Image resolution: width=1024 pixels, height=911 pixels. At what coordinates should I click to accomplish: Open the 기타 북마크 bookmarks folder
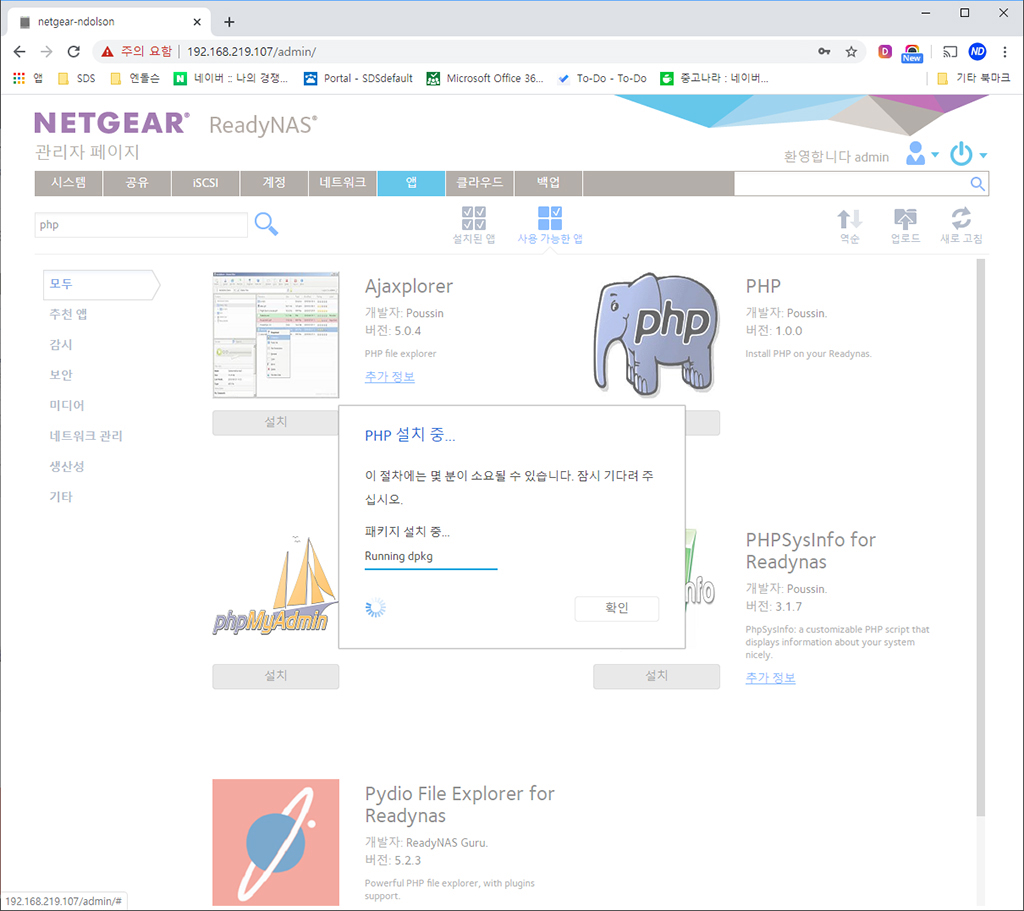click(x=974, y=78)
